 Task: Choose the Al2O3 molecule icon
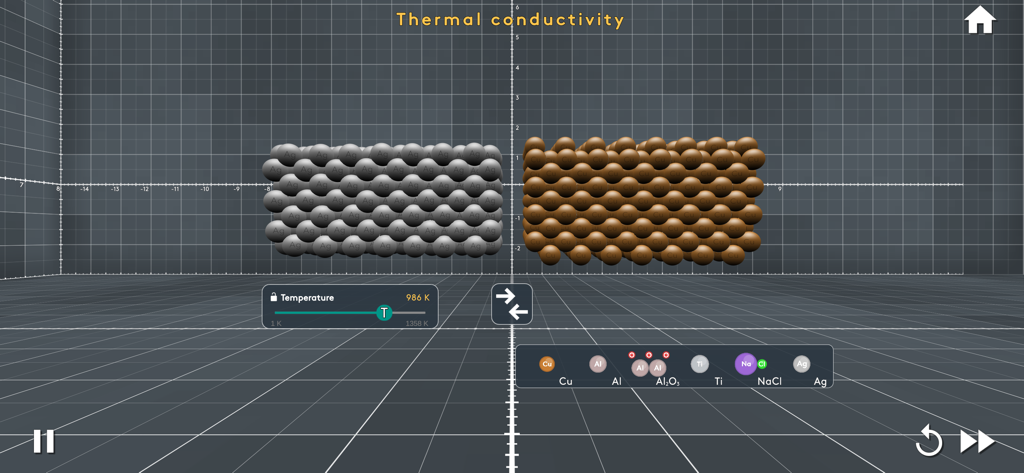pos(648,365)
